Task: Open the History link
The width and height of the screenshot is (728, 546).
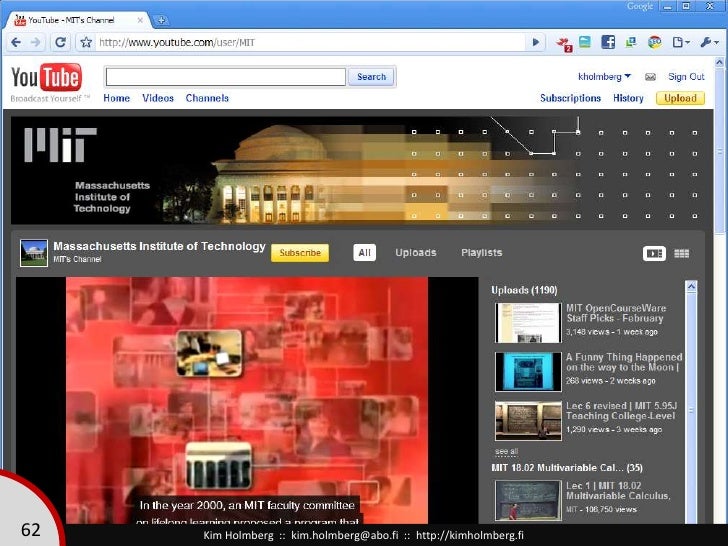Action: coord(628,98)
